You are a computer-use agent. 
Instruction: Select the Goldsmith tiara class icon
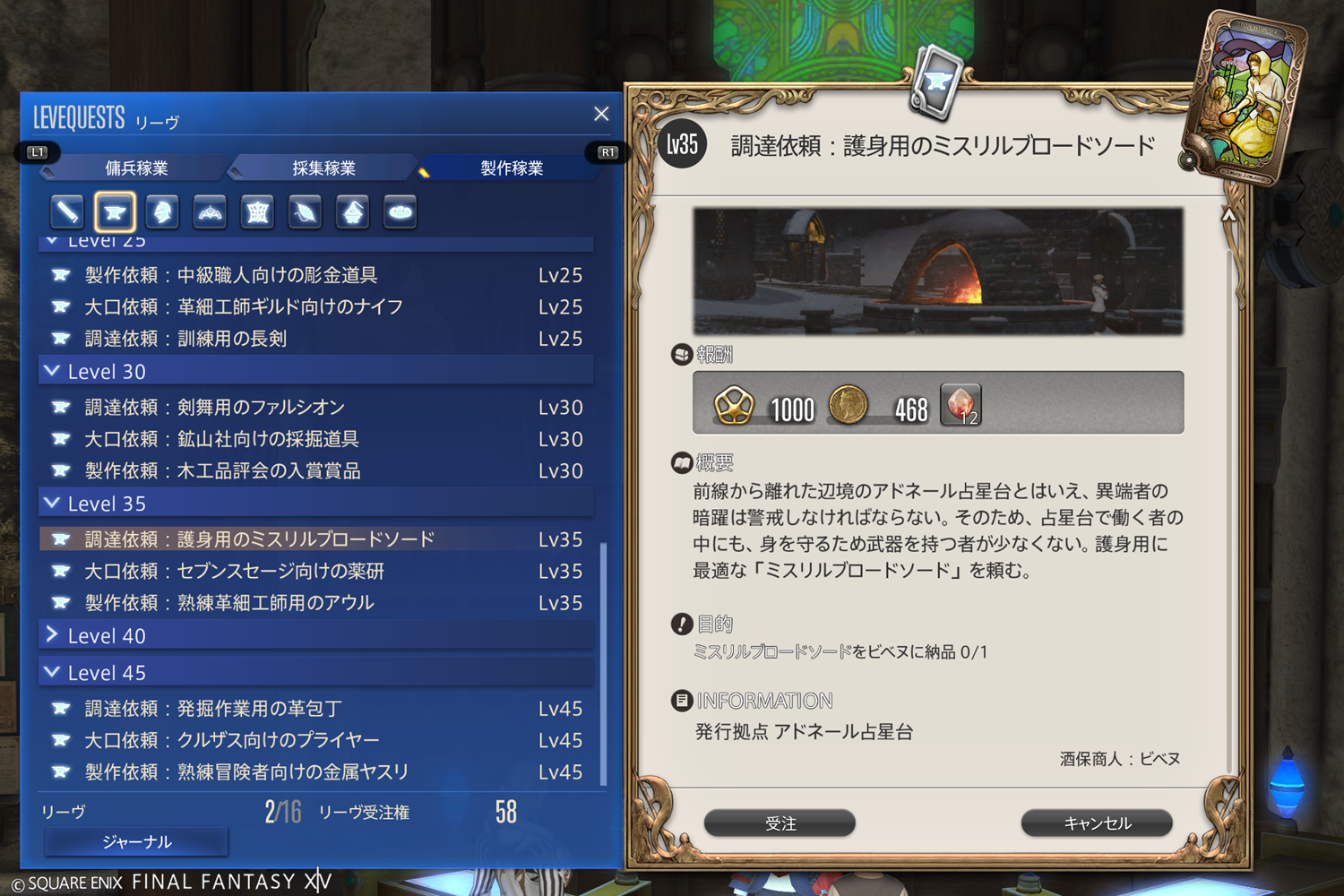[x=210, y=212]
